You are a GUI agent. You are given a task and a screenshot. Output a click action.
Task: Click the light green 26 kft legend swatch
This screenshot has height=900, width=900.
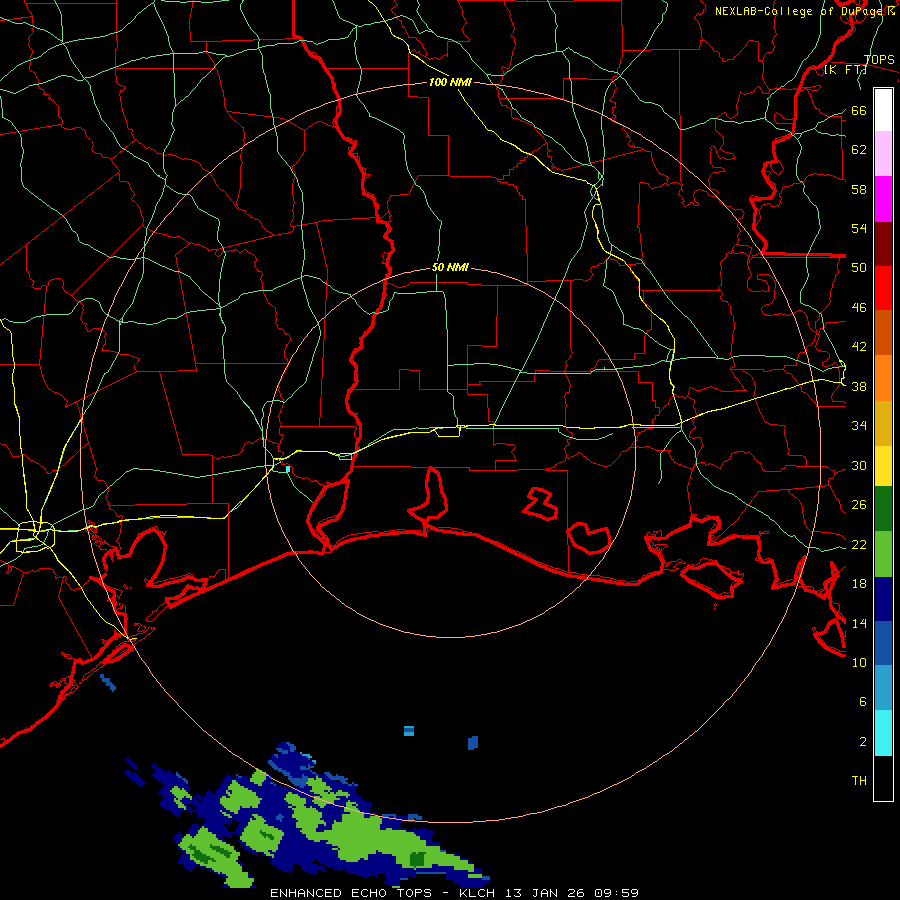(x=883, y=554)
